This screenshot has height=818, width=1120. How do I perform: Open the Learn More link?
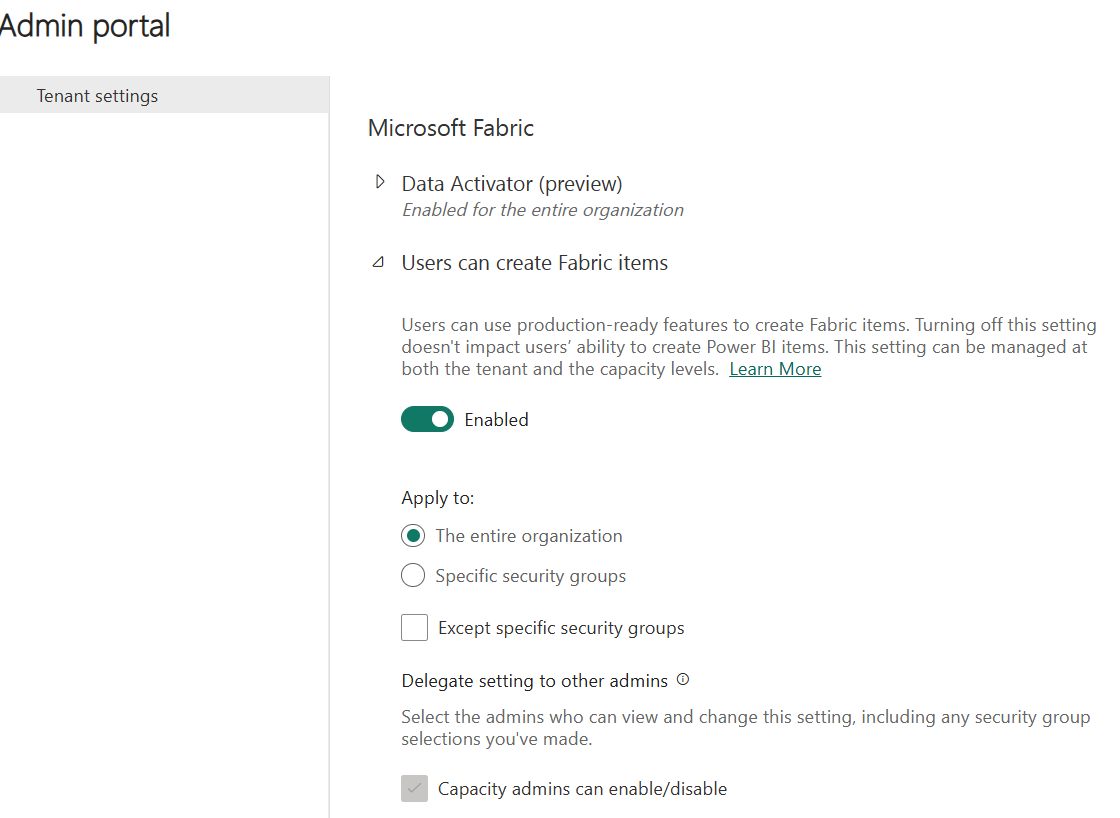point(775,369)
